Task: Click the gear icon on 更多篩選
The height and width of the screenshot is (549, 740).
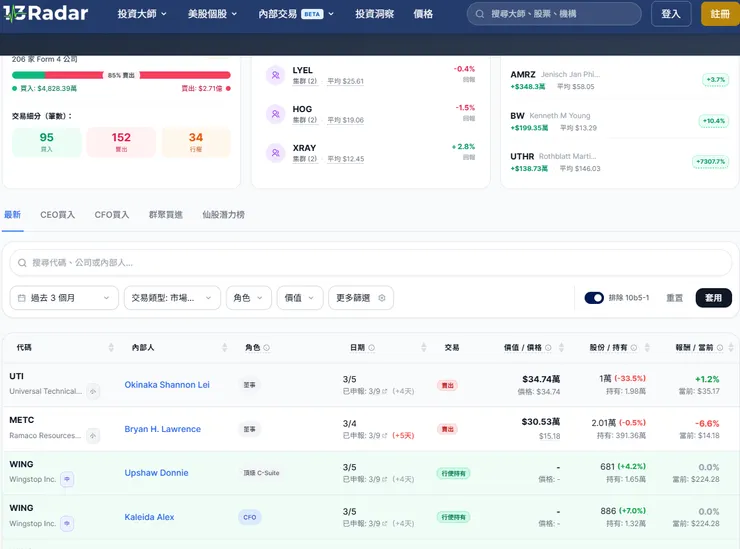Action: [382, 298]
